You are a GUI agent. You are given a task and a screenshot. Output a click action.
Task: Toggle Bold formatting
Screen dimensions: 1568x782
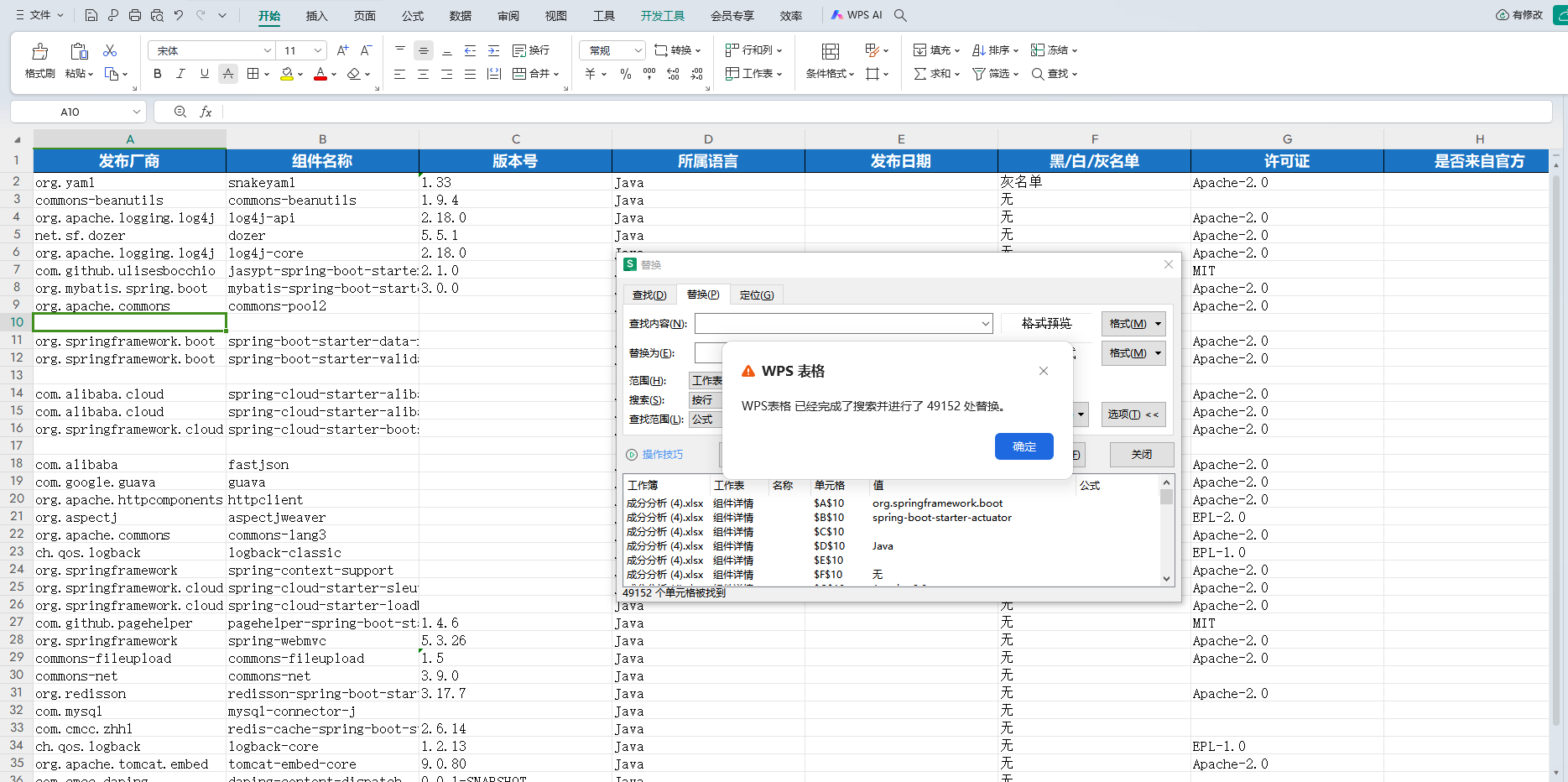point(157,74)
